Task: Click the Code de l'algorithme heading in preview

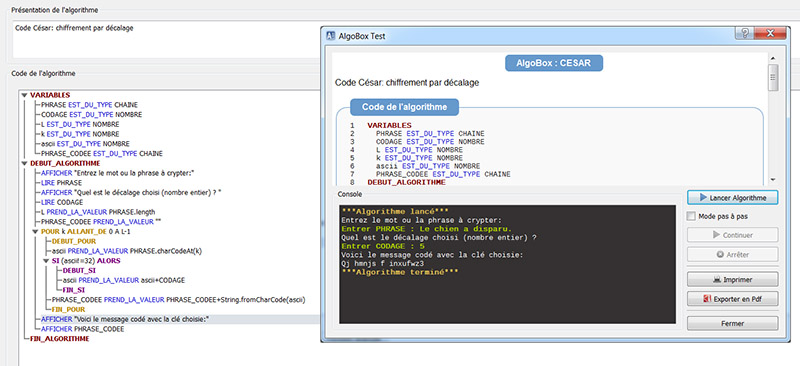Action: [404, 107]
